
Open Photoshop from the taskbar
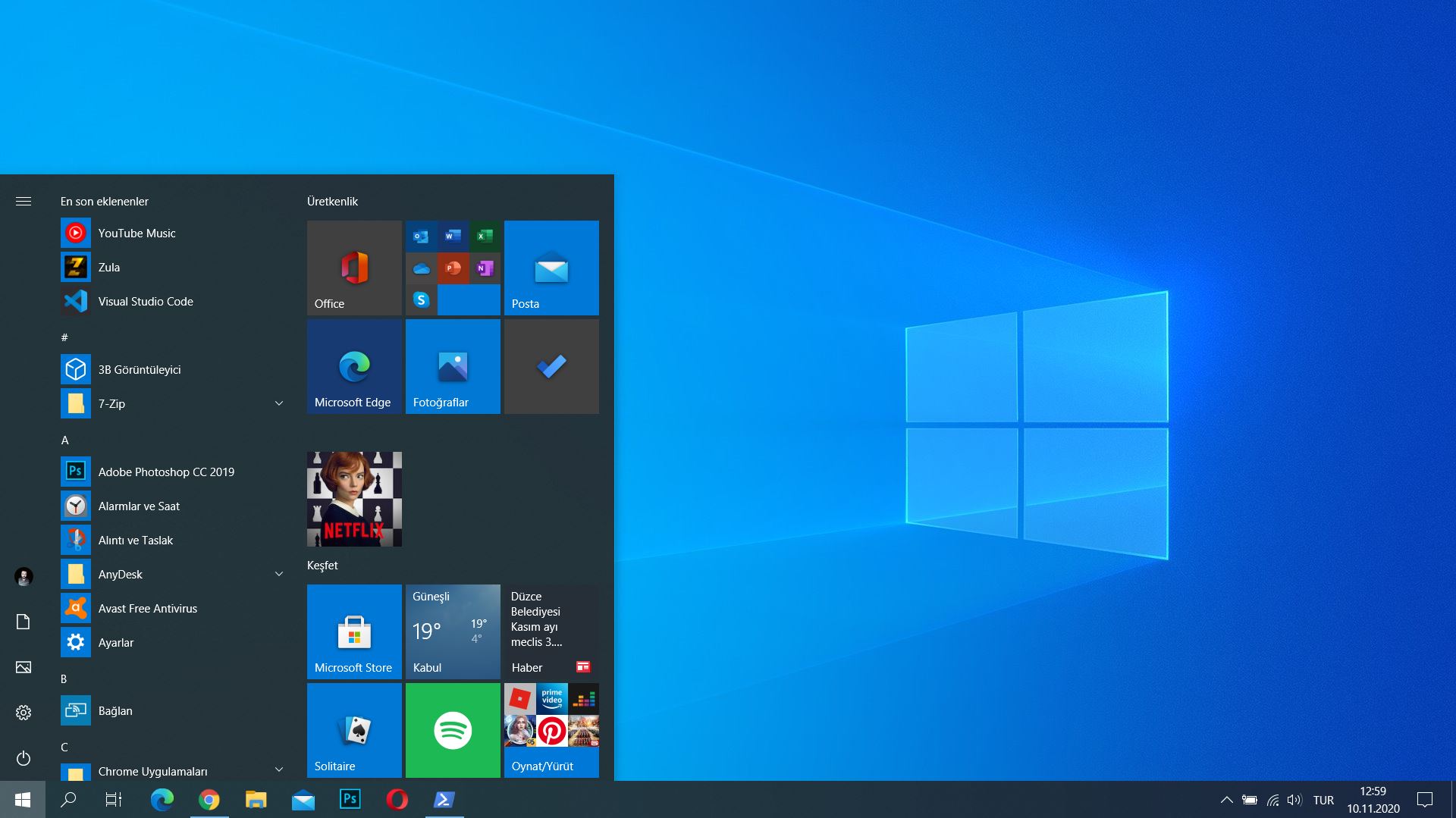click(x=350, y=799)
